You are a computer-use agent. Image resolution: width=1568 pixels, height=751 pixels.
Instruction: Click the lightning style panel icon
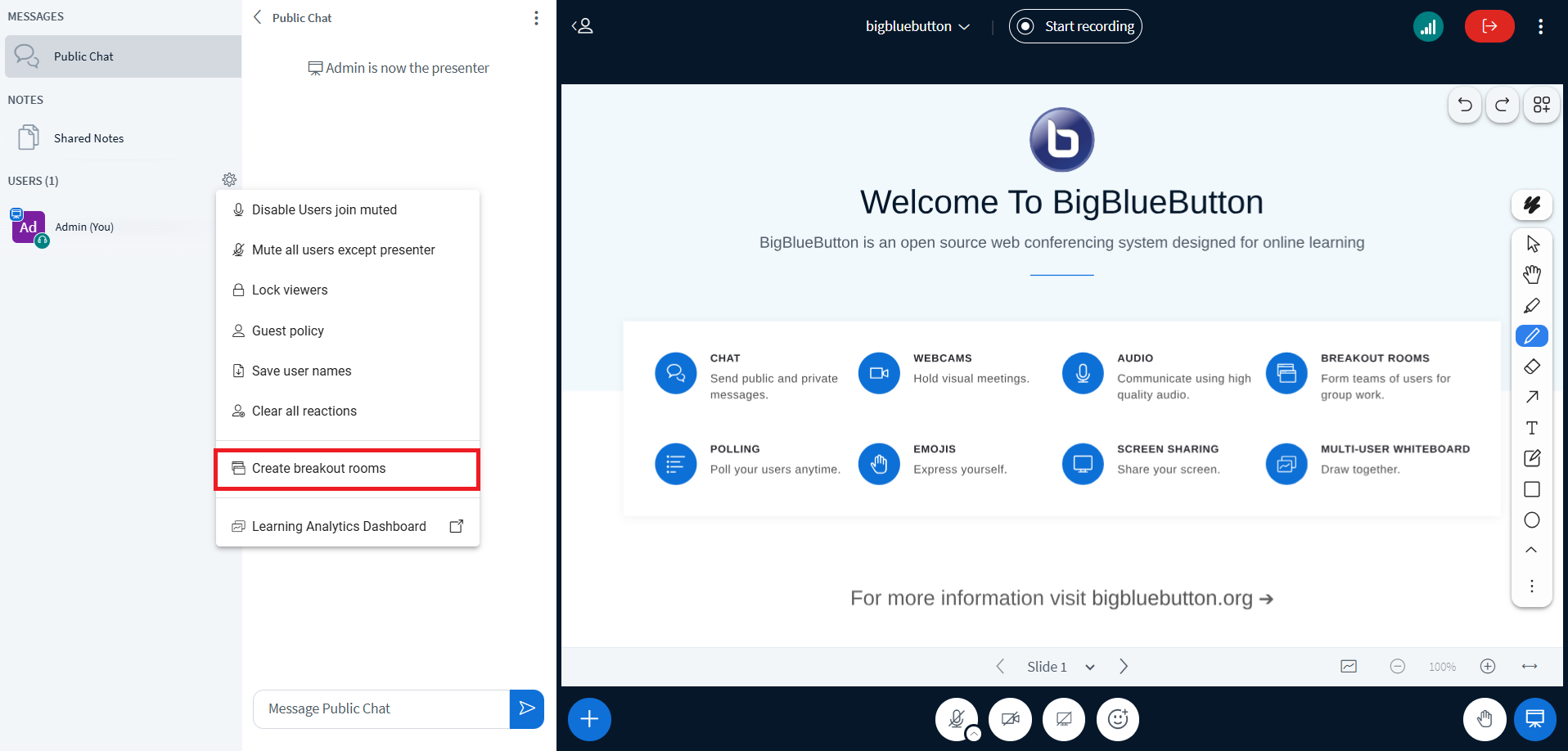1532,205
